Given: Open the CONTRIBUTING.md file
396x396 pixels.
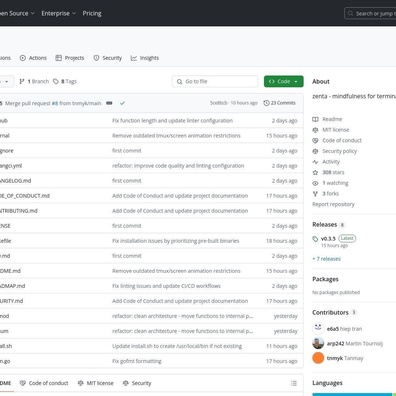Looking at the screenshot, I should pos(19,211).
